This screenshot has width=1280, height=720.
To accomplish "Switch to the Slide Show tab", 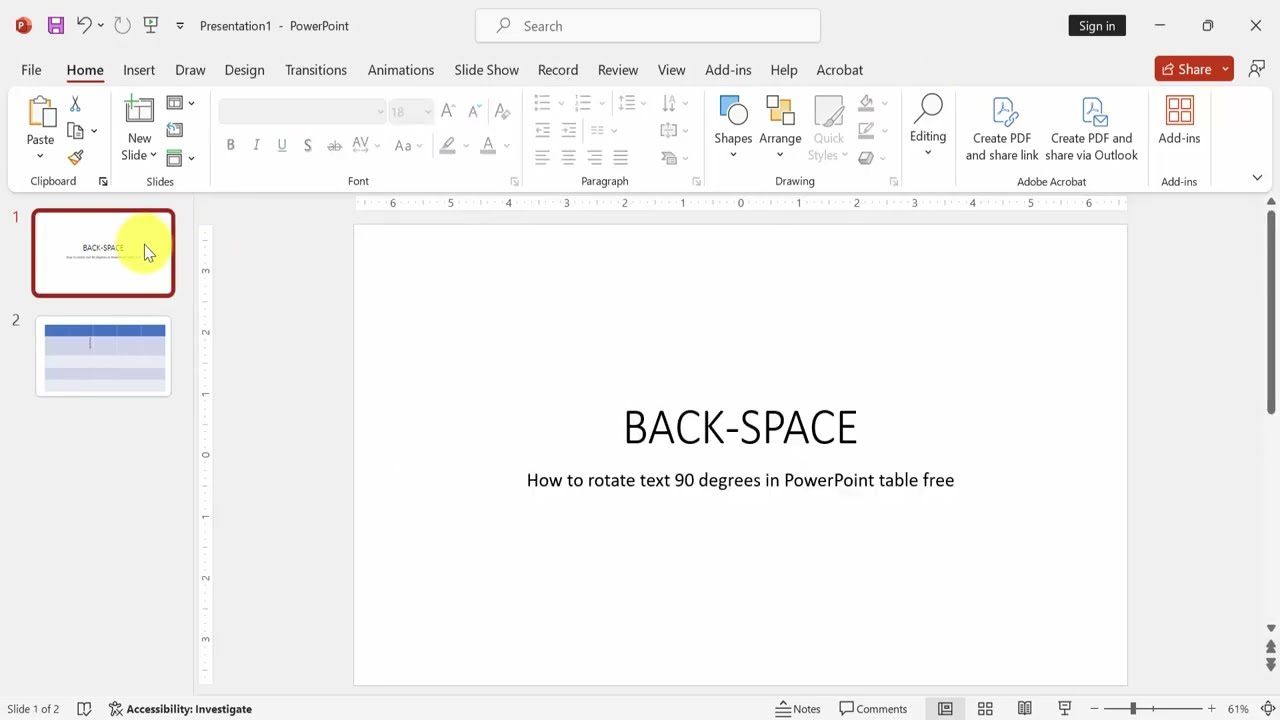I will (x=486, y=70).
